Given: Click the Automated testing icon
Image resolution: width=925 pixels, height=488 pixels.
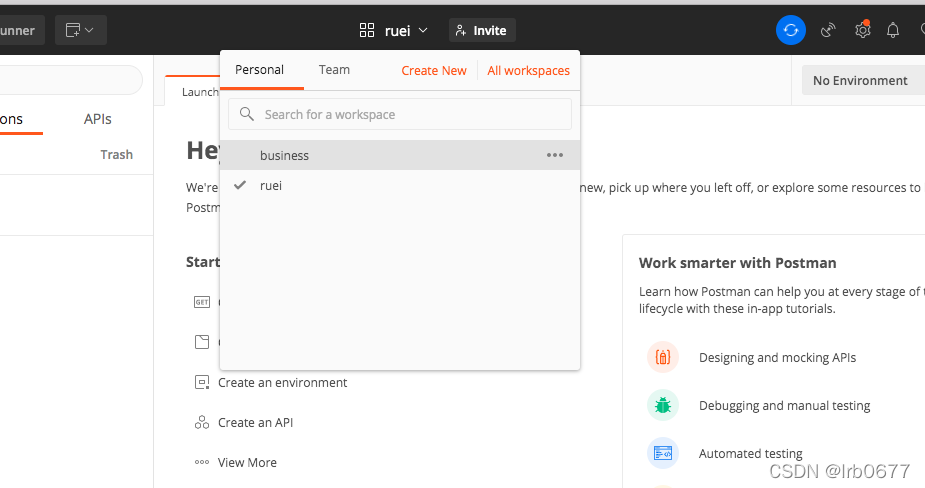Looking at the screenshot, I should tap(663, 453).
